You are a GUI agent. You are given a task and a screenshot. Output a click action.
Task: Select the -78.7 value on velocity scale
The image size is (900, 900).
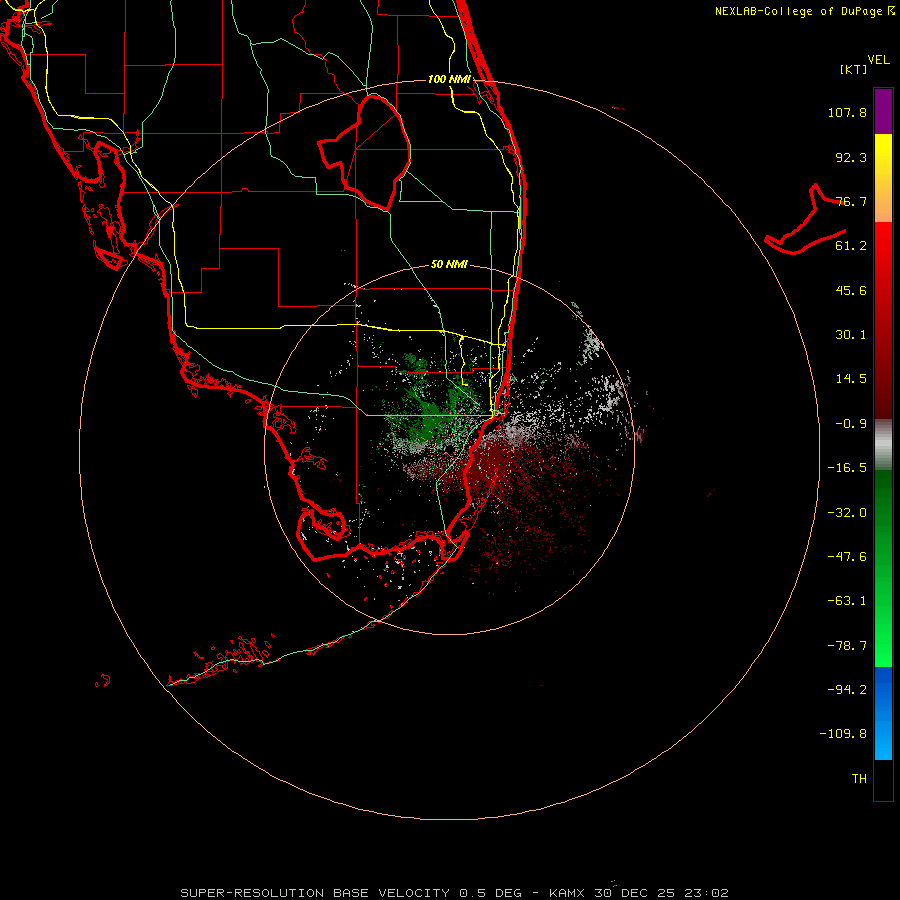pyautogui.click(x=847, y=646)
